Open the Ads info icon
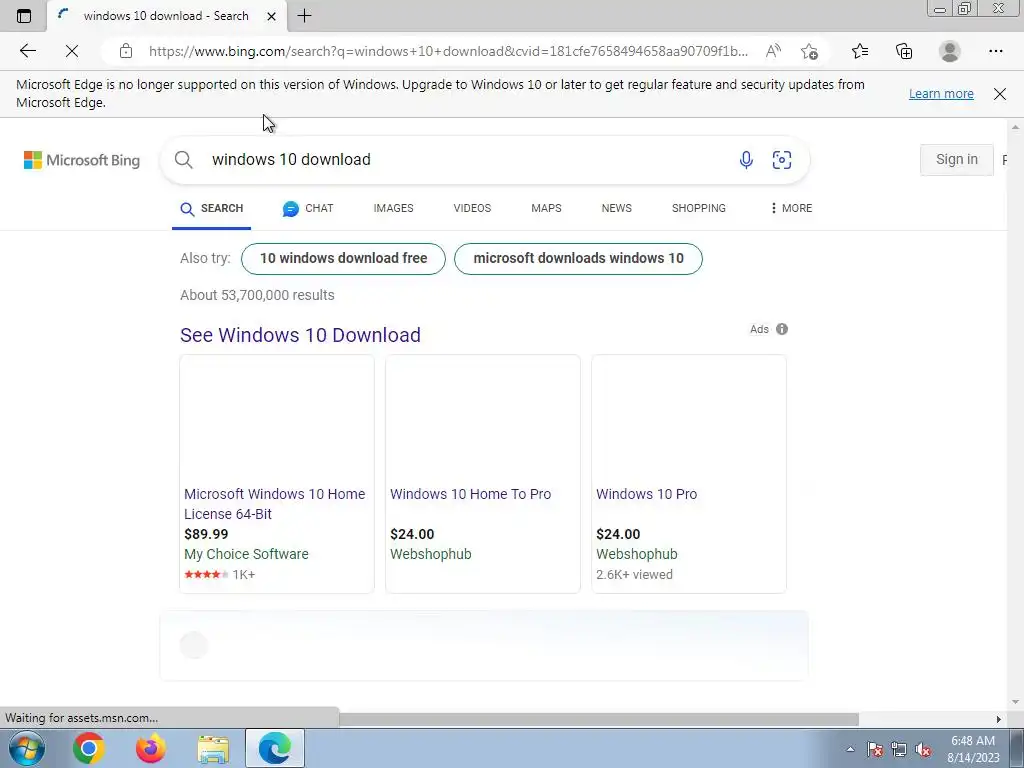This screenshot has height=768, width=1024. [x=782, y=329]
